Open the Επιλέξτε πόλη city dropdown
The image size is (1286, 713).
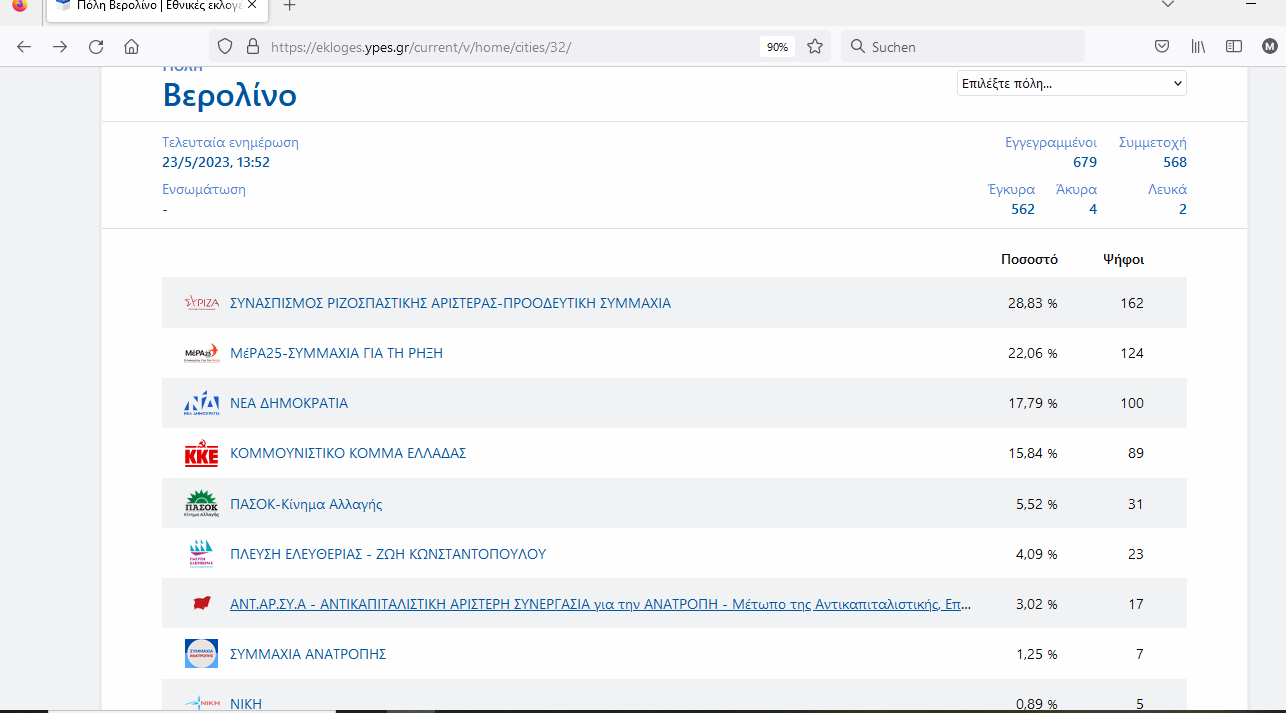point(1071,84)
